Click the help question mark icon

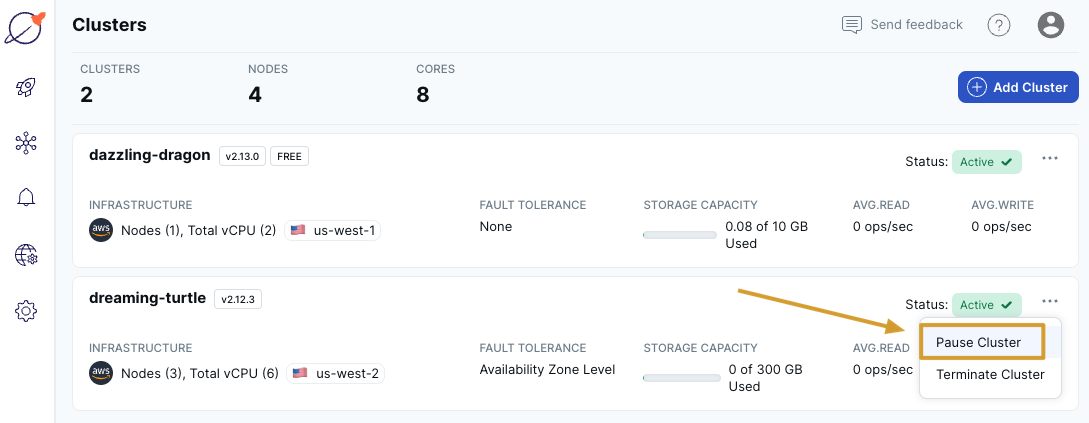(998, 25)
